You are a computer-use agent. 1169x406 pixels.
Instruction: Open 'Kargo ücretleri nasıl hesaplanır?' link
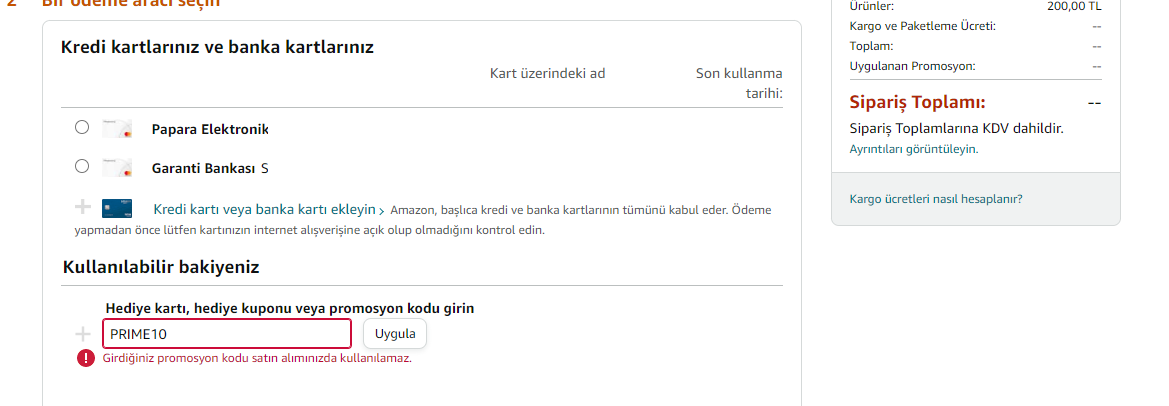click(x=935, y=199)
